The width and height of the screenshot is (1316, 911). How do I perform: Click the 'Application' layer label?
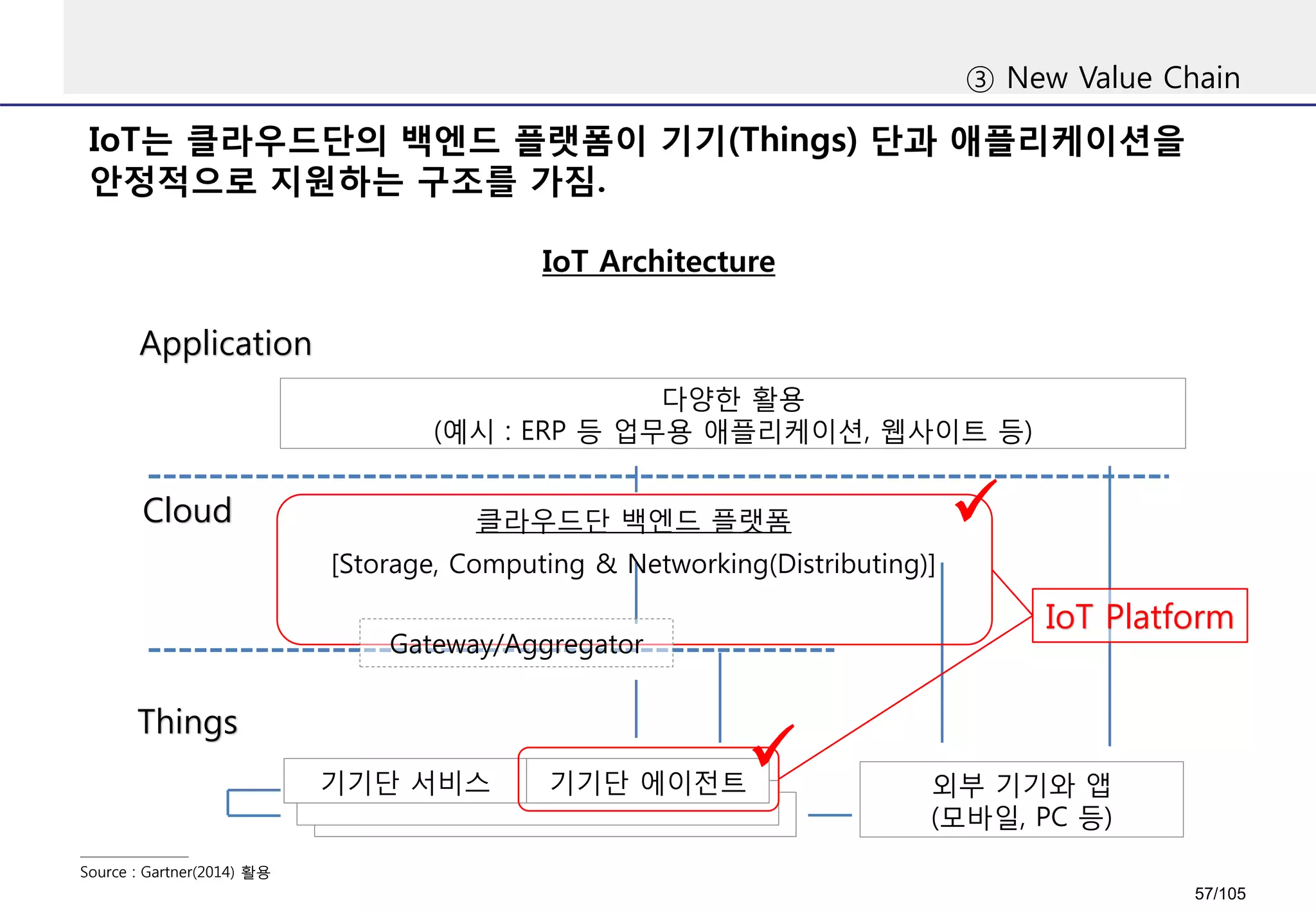pos(226,344)
